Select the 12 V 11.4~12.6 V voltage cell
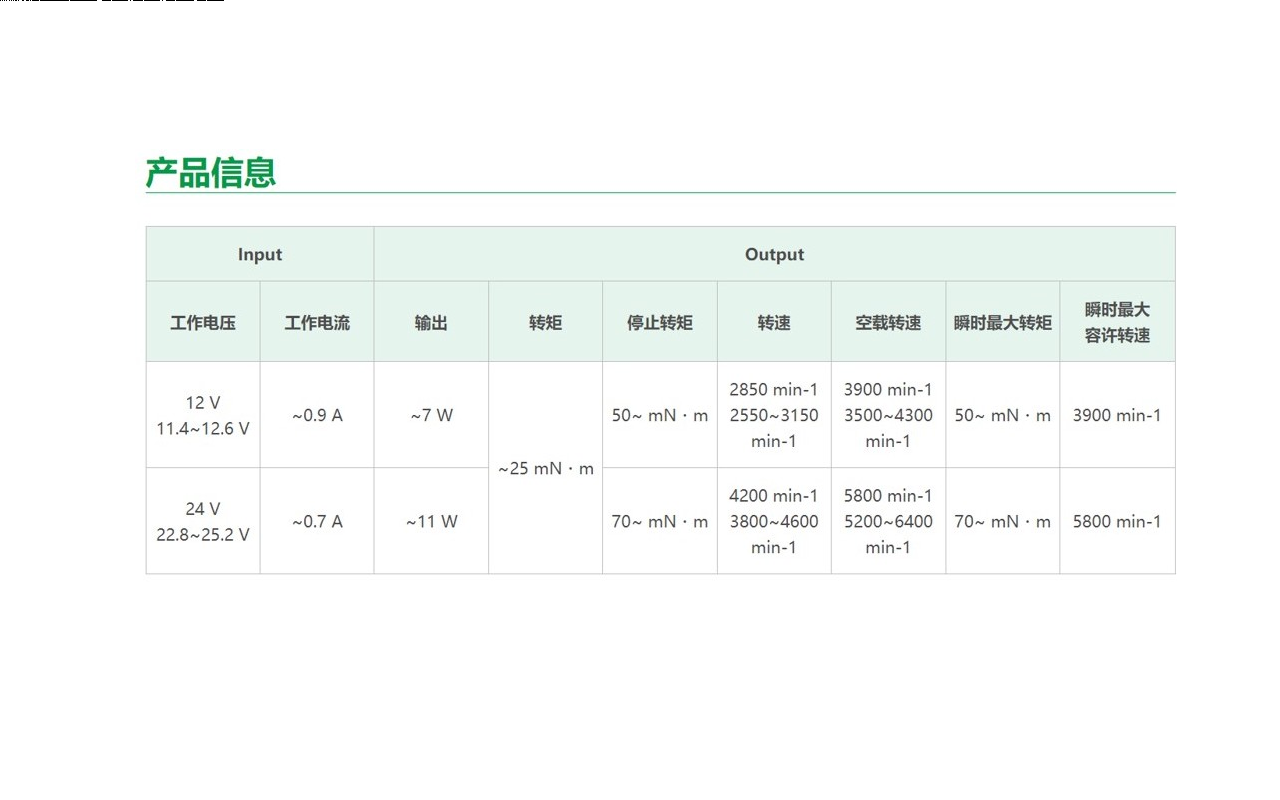The image size is (1280, 800). [x=203, y=415]
